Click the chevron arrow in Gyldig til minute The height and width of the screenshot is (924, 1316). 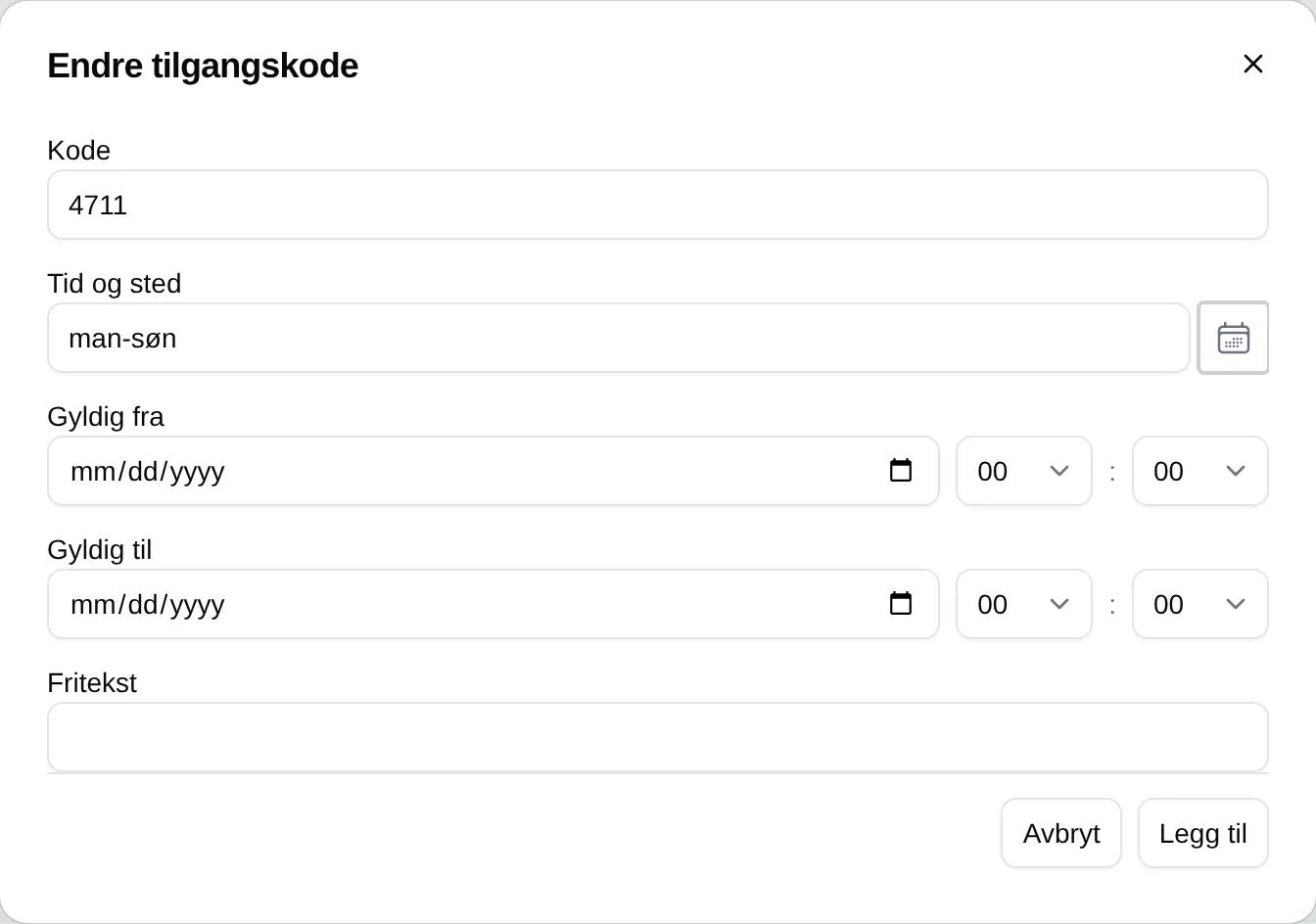[x=1236, y=604]
